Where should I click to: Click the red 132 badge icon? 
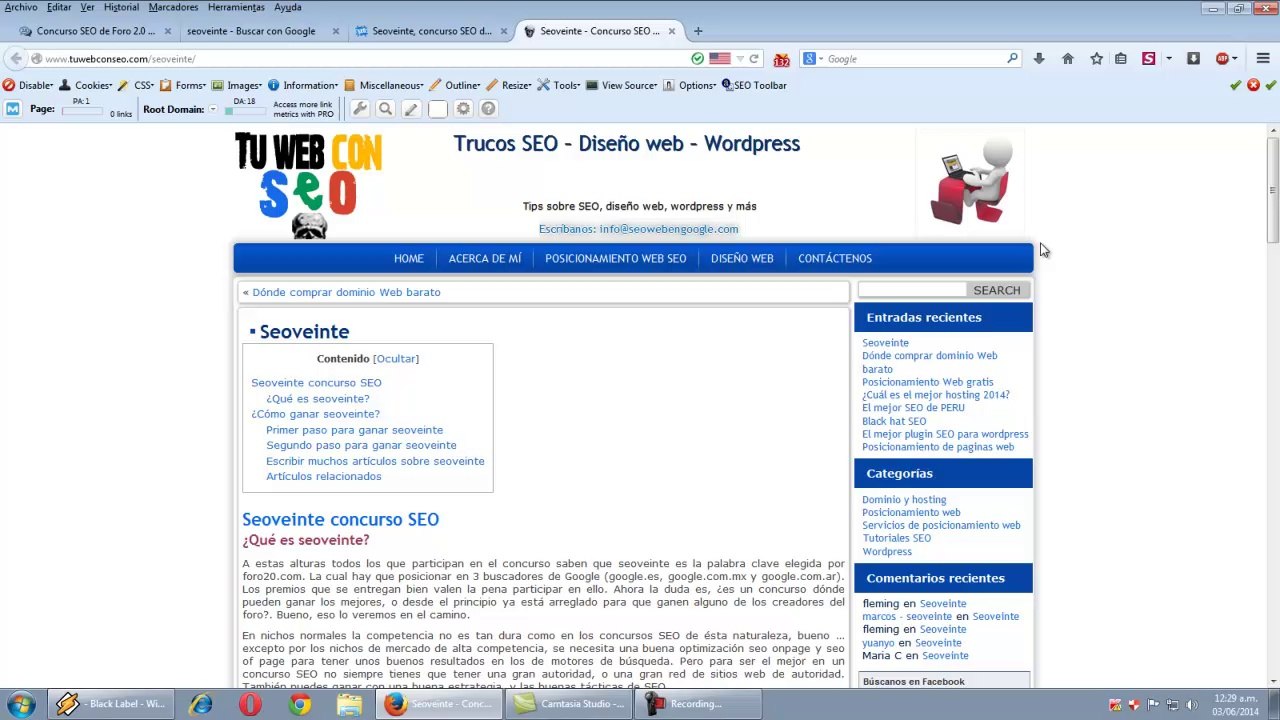782,60
